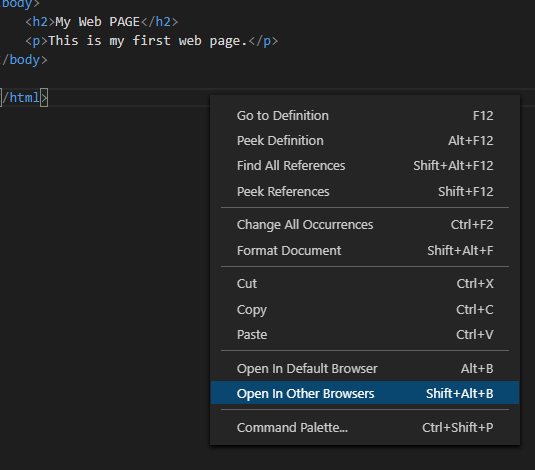Choose Peek Definition from context menu
The height and width of the screenshot is (470, 535).
click(365, 141)
